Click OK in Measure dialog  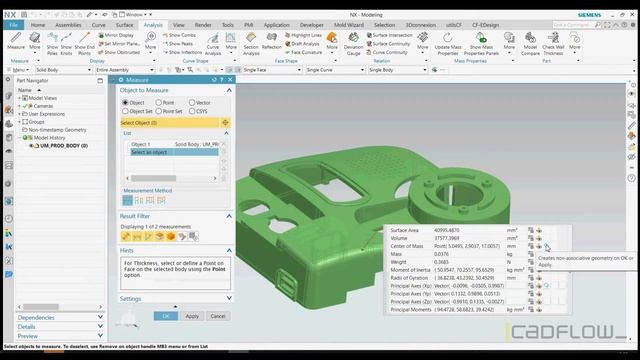[166, 316]
